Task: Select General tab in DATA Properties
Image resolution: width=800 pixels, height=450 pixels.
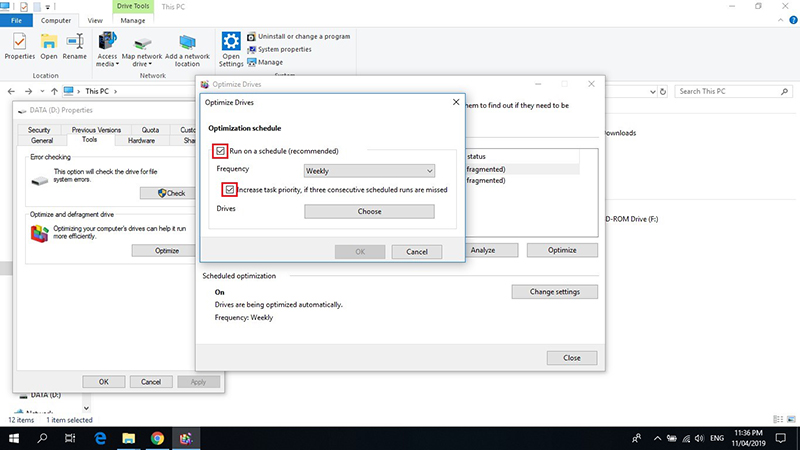Action: tap(42, 141)
